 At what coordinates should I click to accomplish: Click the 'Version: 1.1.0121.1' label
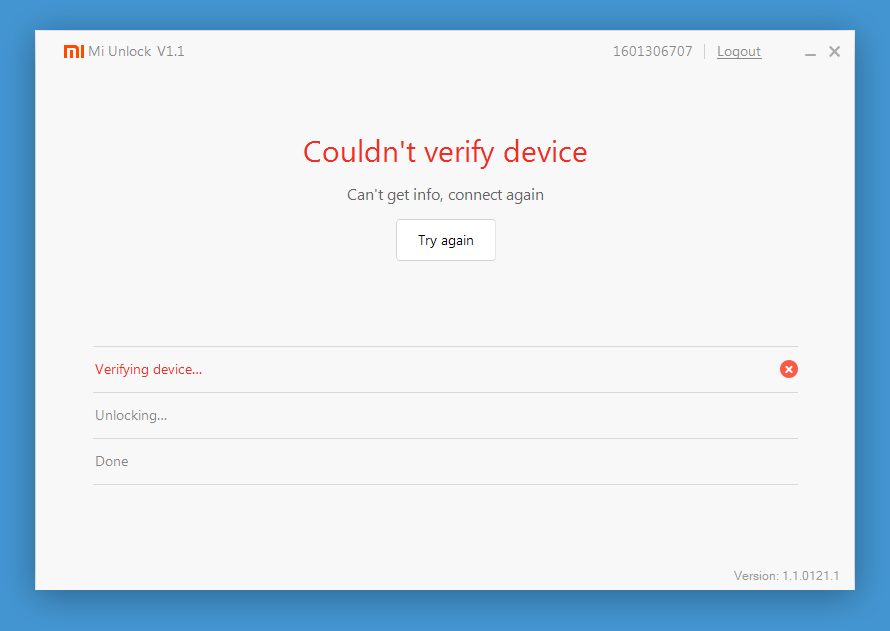tap(786, 575)
